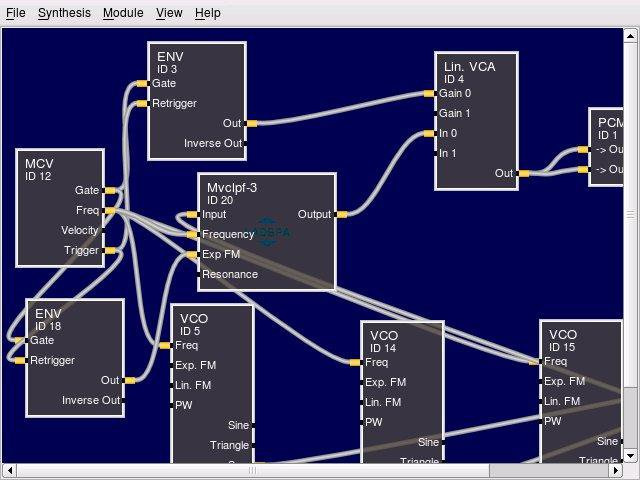The width and height of the screenshot is (640, 480).
Task: Click the VCO ID 14 Freq port
Action: (x=355, y=362)
